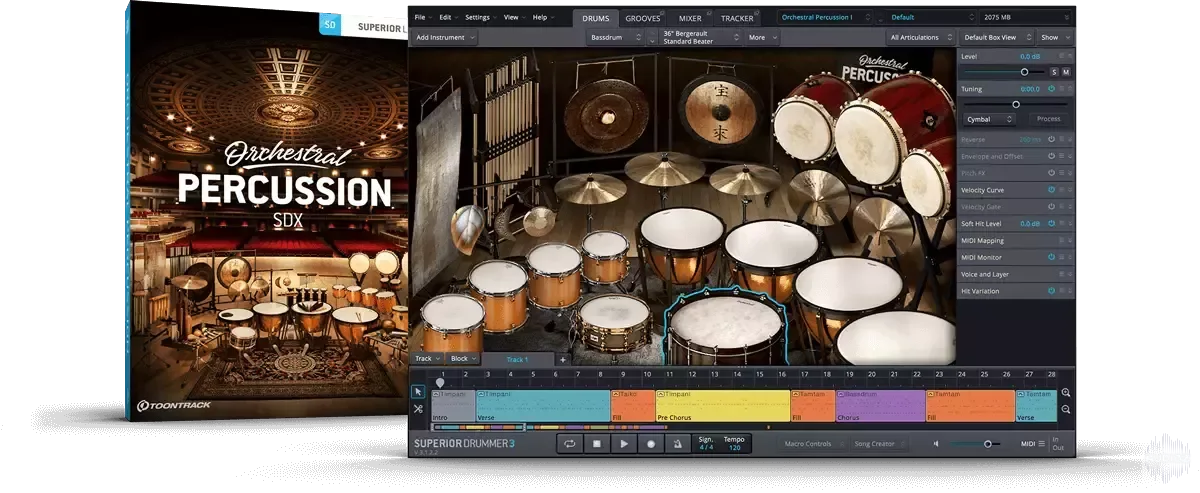1200x493 pixels.
Task: Select the scissors cut tool in timeline
Action: [x=418, y=409]
